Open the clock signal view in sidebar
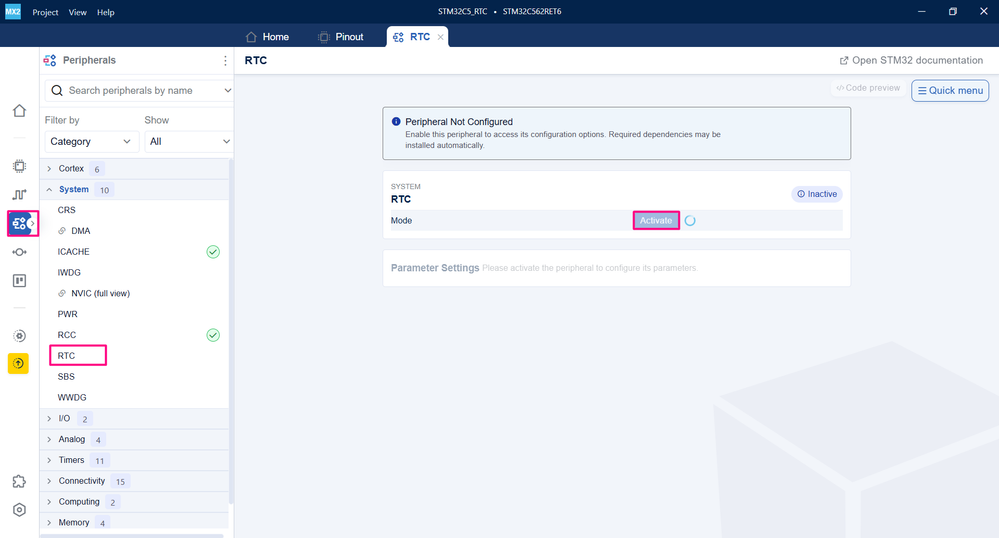The image size is (999, 538). (x=19, y=194)
